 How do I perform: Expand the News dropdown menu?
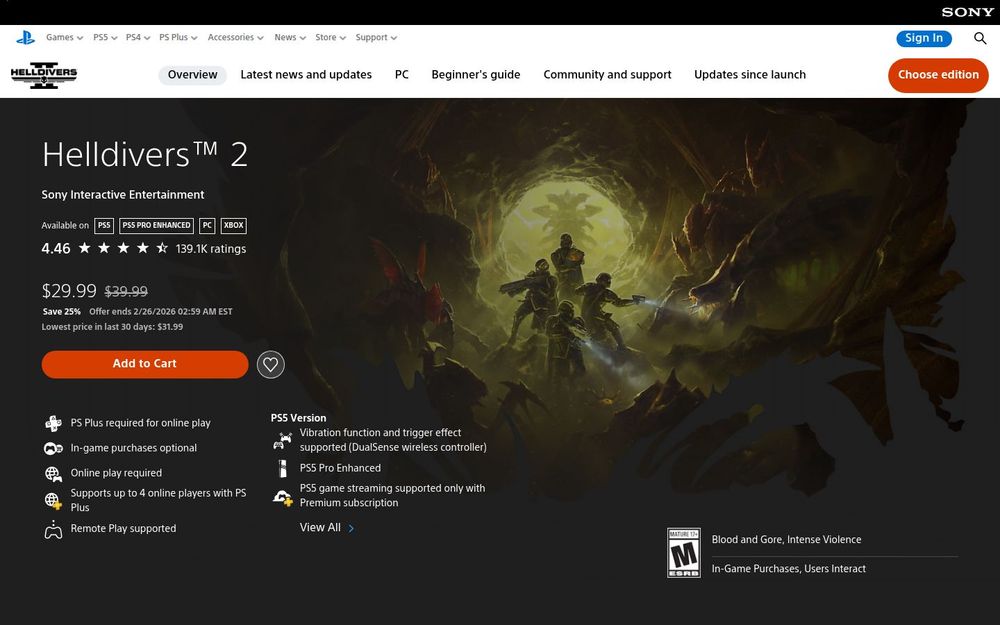point(290,38)
